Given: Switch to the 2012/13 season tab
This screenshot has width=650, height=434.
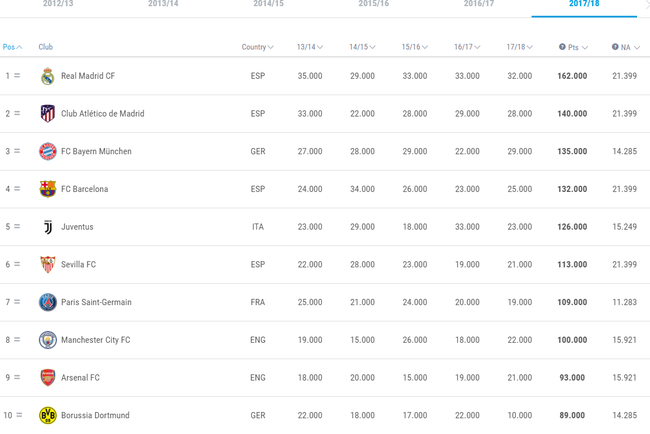Looking at the screenshot, I should [x=58, y=4].
